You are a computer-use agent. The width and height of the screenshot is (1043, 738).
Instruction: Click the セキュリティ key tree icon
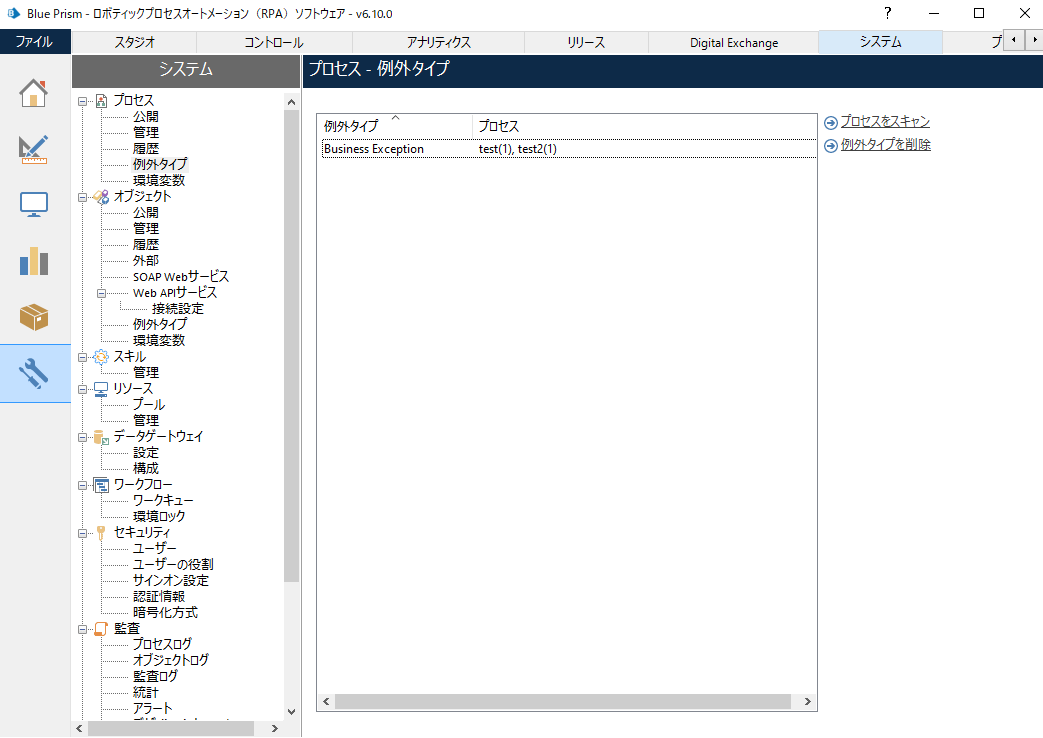pos(101,533)
